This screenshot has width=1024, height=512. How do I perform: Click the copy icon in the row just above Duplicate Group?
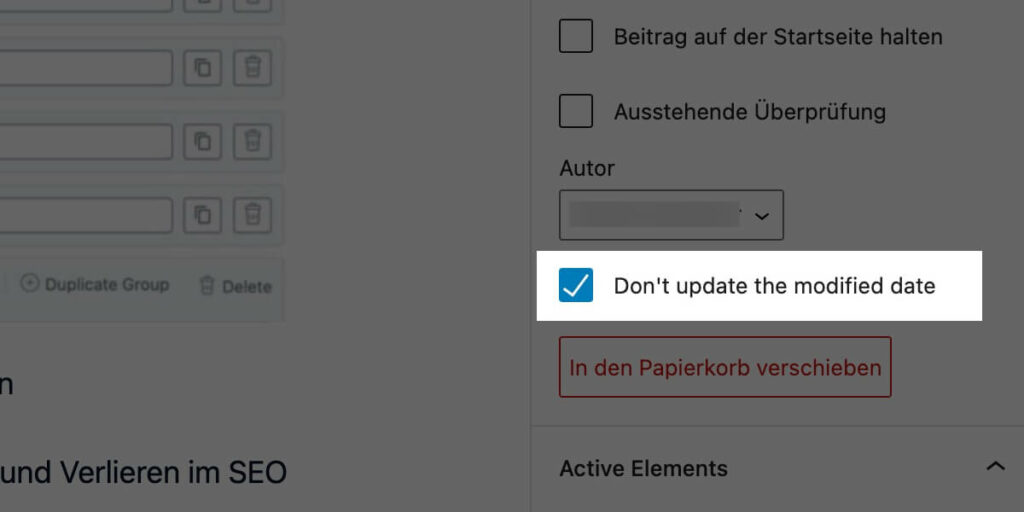tap(202, 216)
